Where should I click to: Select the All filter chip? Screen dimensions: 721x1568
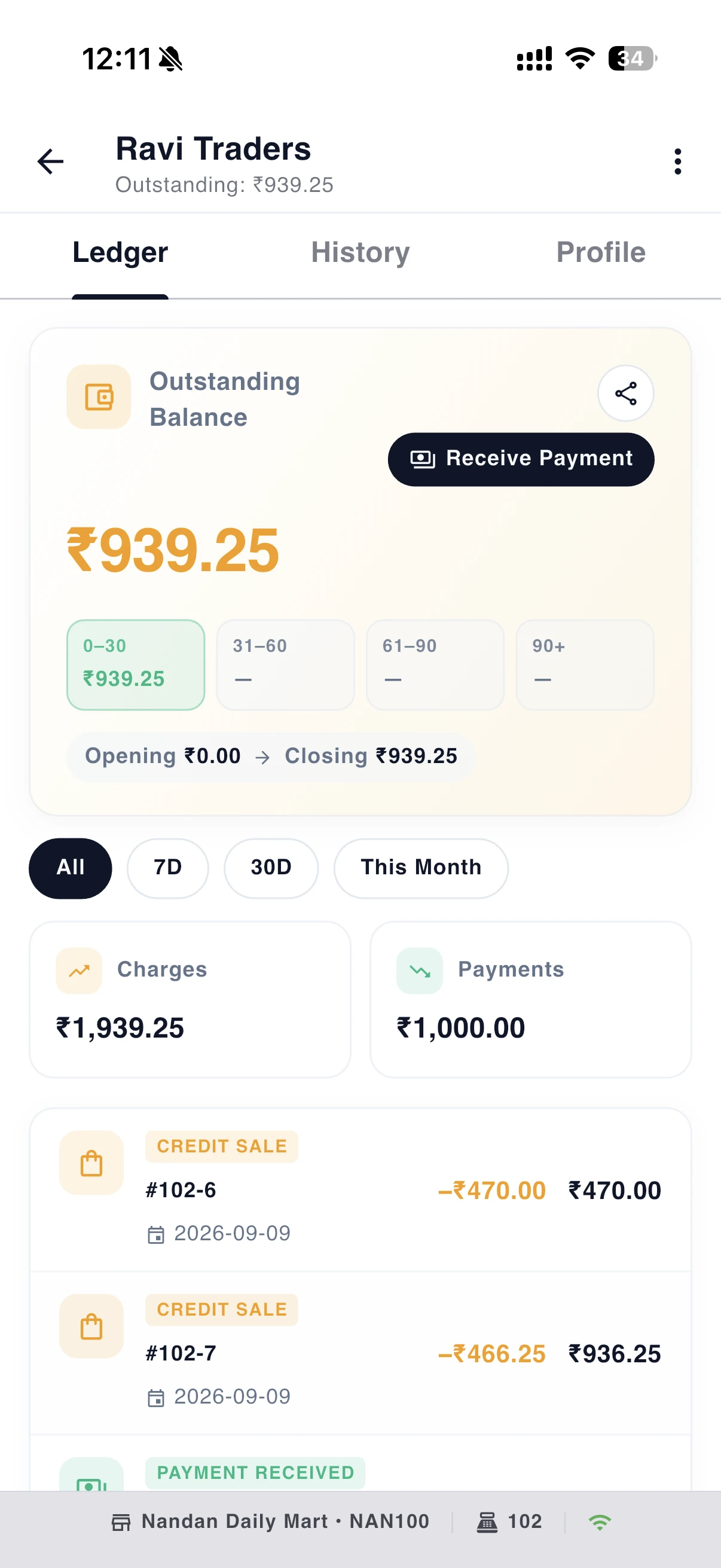(71, 868)
